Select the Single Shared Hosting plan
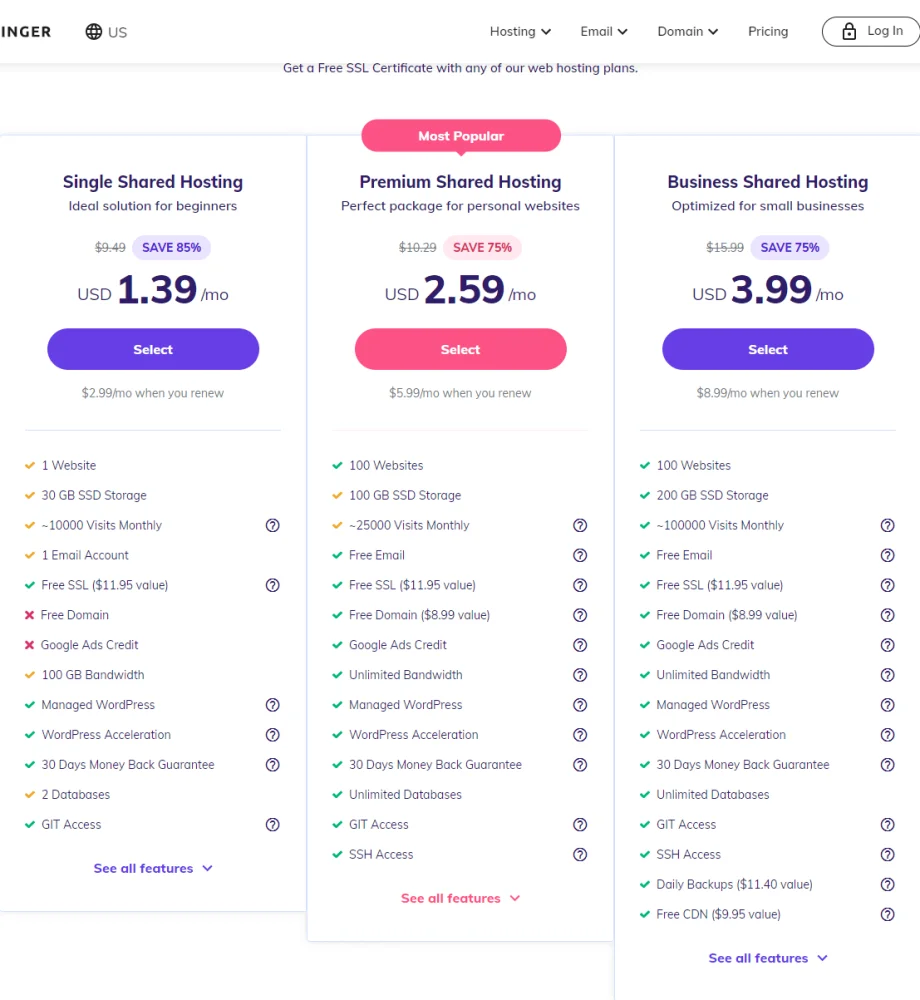Image resolution: width=920 pixels, height=1000 pixels. 153,349
